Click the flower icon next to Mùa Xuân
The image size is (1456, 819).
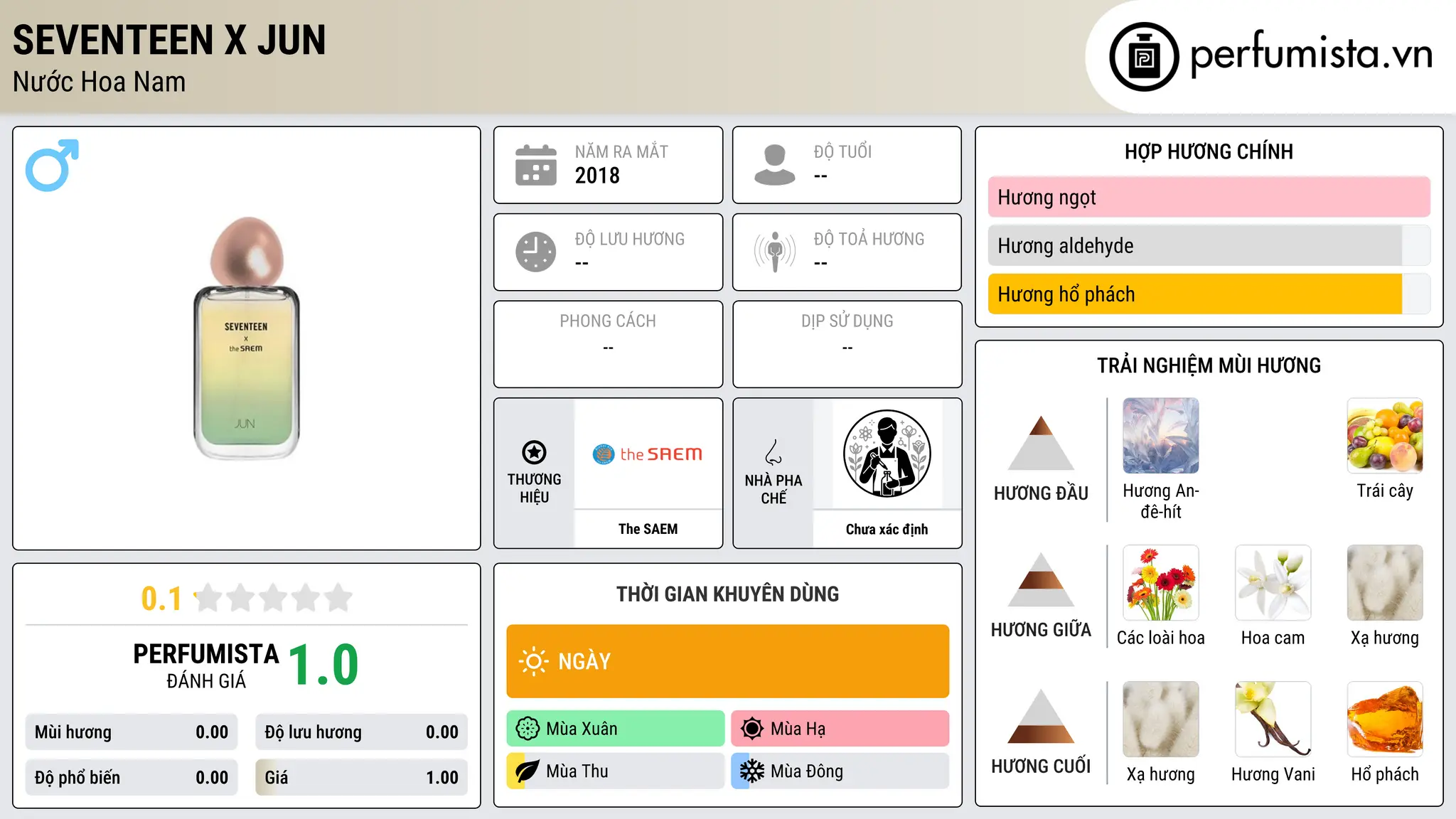pyautogui.click(x=528, y=729)
